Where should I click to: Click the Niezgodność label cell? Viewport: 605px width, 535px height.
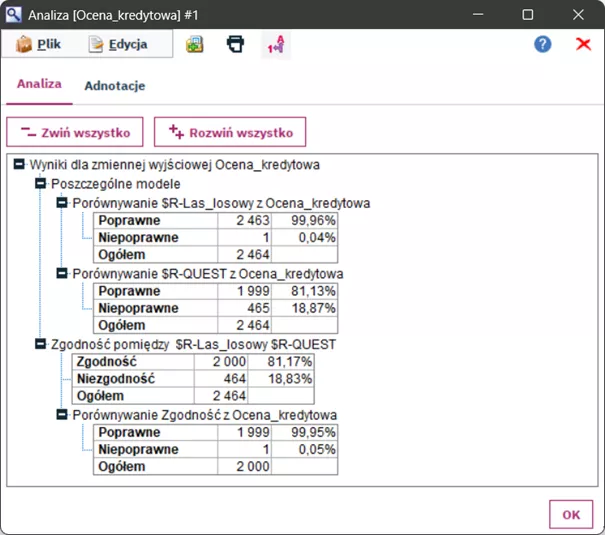pos(133,378)
